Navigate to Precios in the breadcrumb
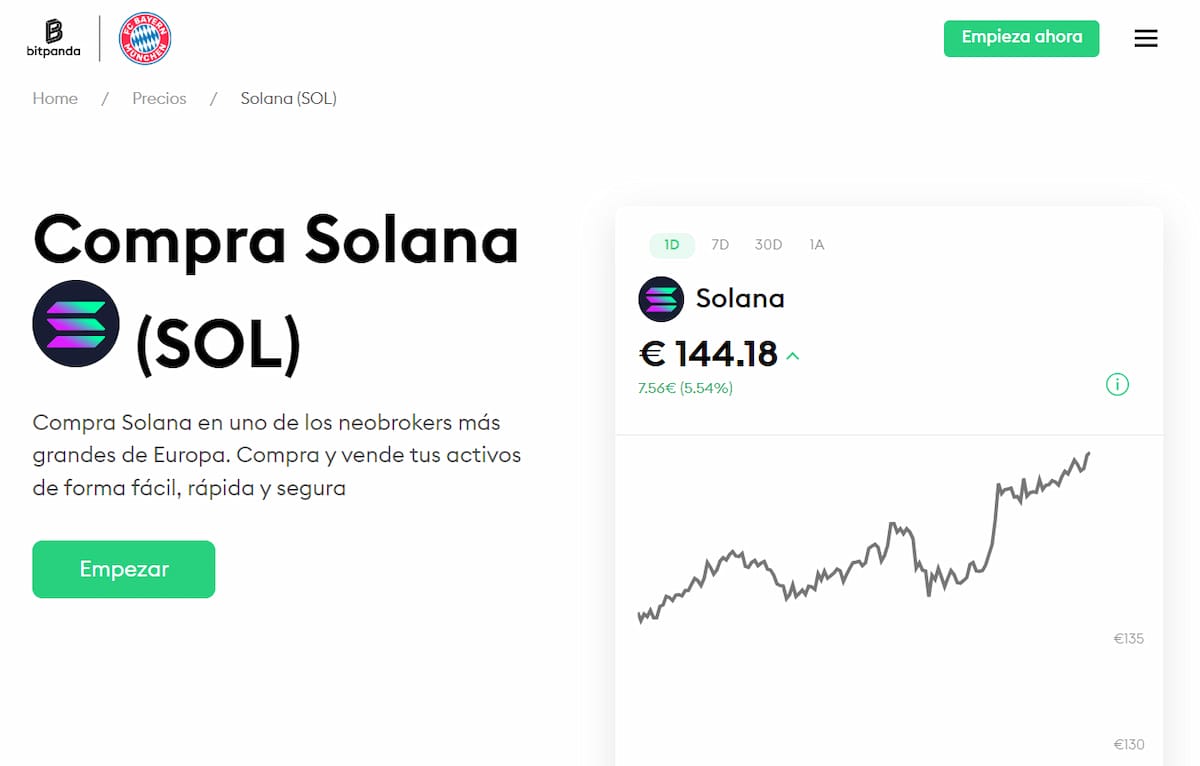The width and height of the screenshot is (1200, 766). point(159,98)
